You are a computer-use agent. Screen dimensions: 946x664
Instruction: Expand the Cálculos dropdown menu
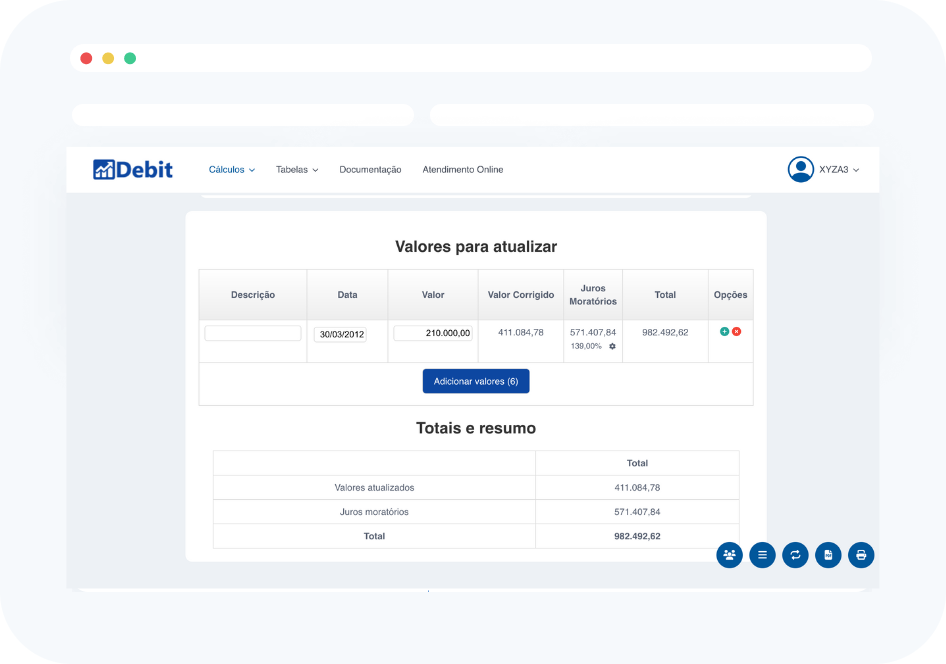tap(231, 170)
